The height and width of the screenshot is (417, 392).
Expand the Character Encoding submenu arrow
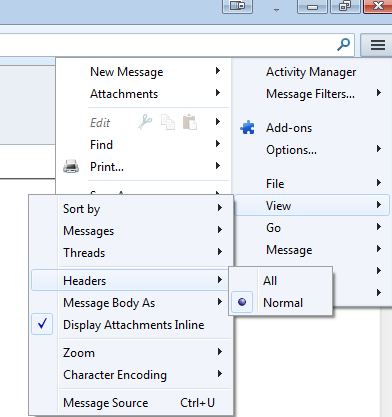(x=220, y=374)
